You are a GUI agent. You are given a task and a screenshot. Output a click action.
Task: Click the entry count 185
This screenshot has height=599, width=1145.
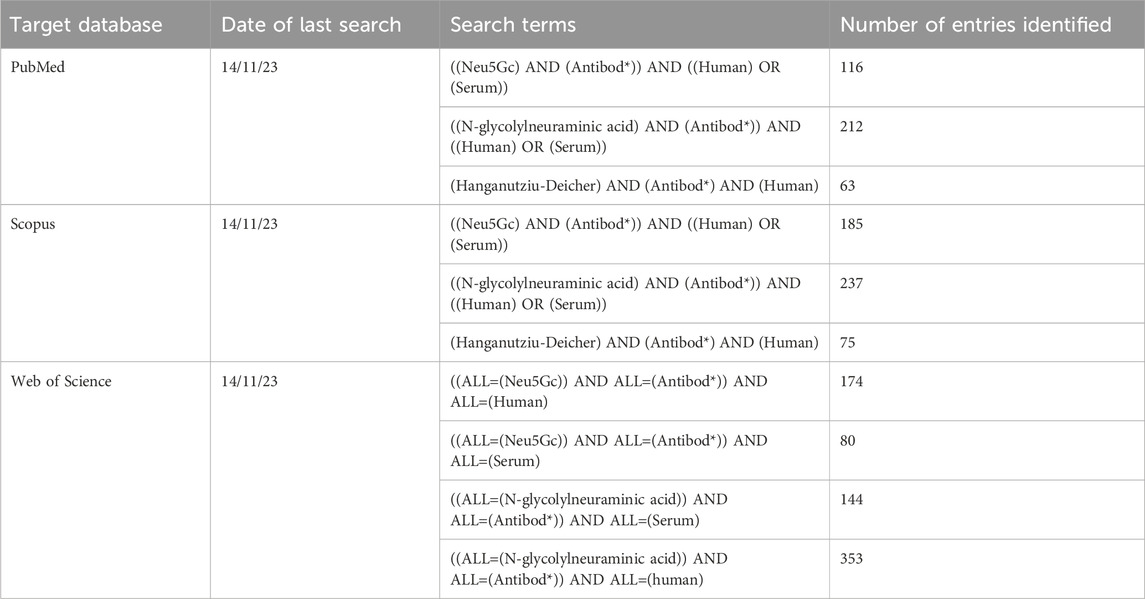pyautogui.click(x=851, y=224)
